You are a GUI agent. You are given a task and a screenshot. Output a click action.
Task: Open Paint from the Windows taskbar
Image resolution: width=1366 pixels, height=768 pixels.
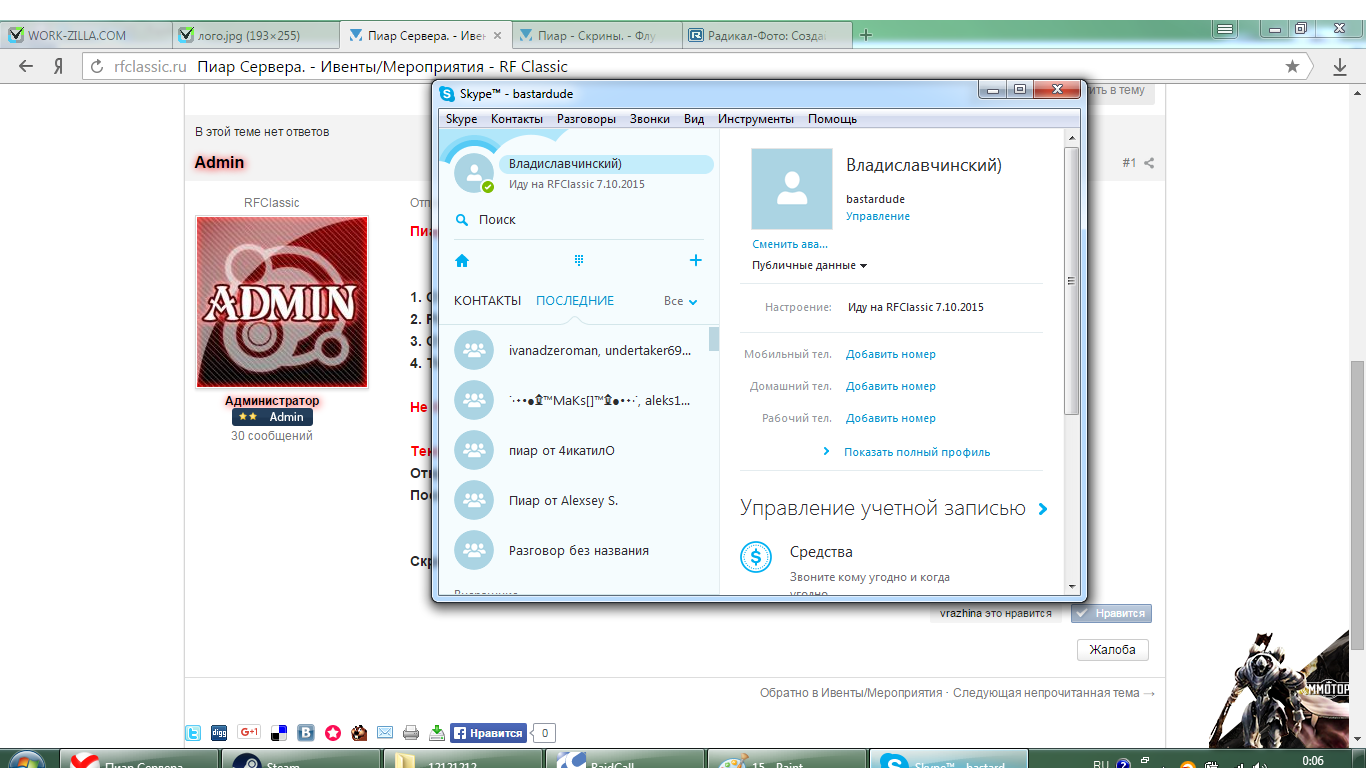786,760
